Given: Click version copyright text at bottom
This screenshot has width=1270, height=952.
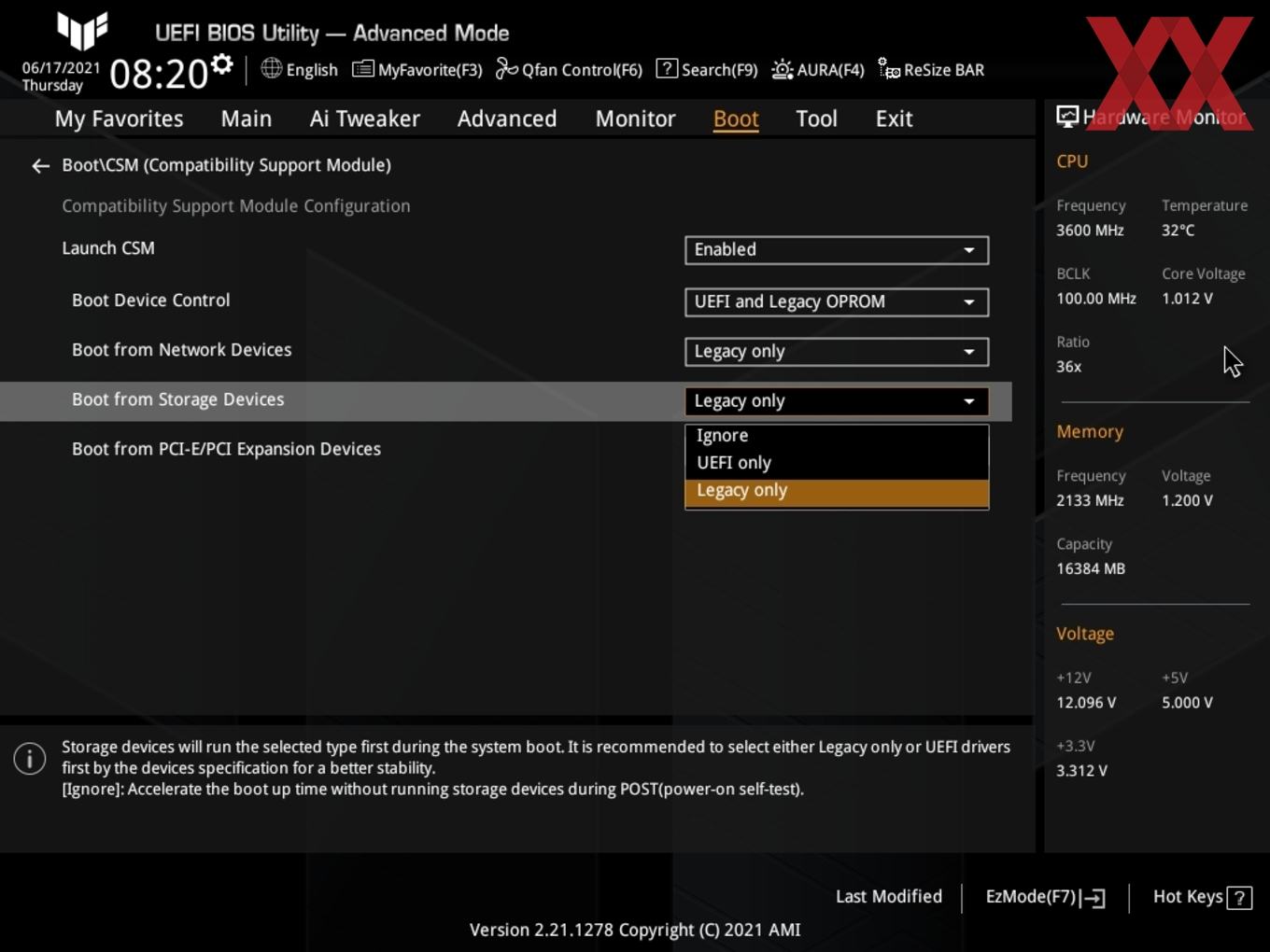Looking at the screenshot, I should [x=635, y=931].
